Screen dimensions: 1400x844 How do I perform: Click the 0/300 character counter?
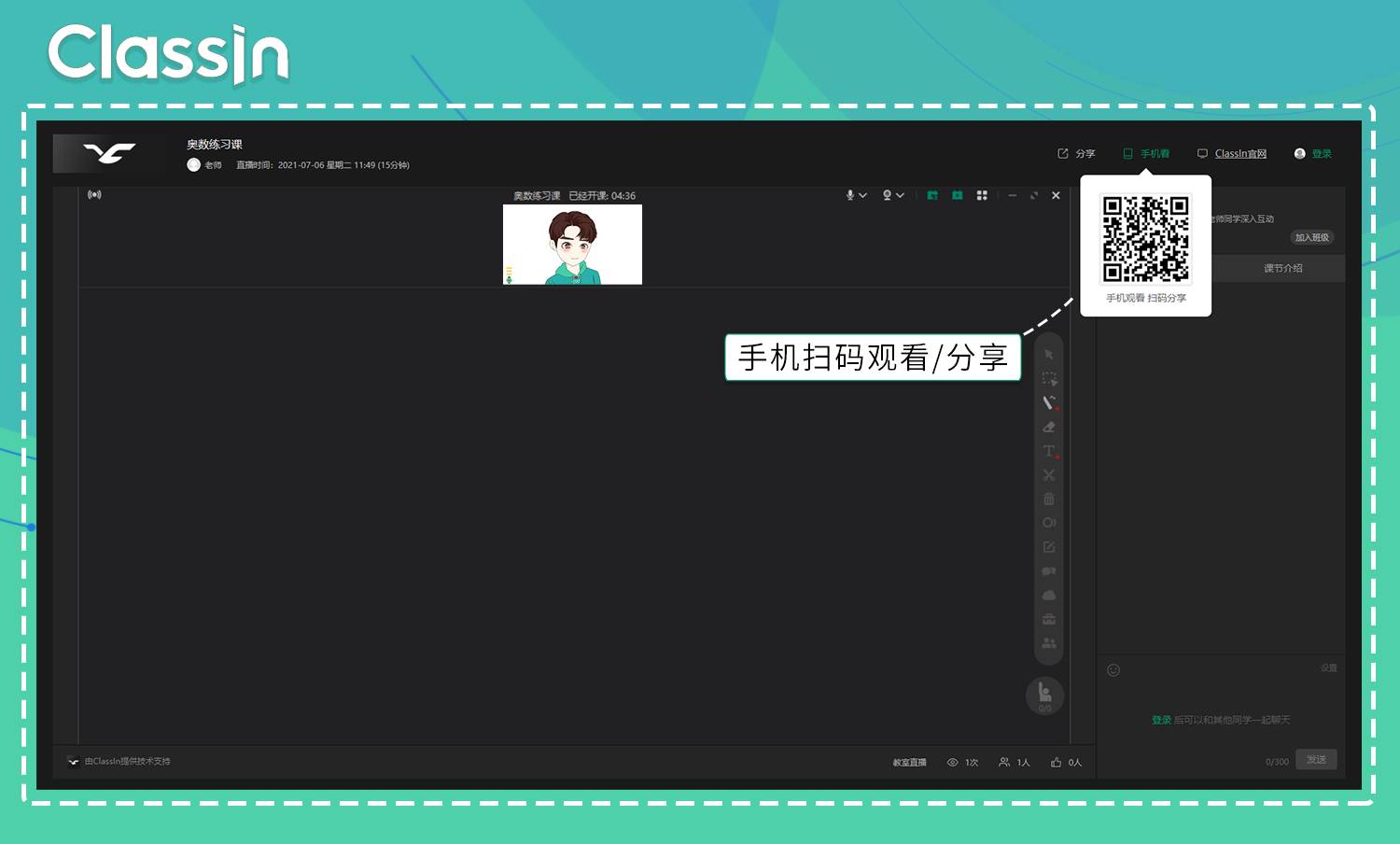coord(1277,762)
